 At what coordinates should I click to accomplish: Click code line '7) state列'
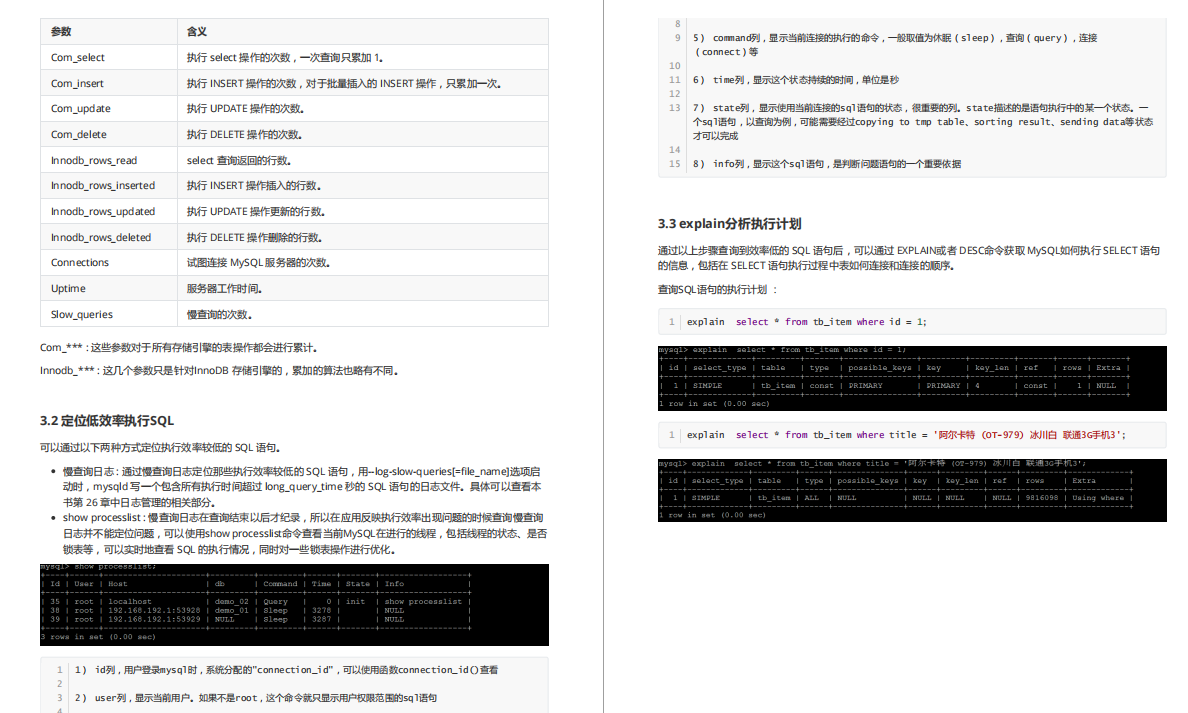(923, 121)
